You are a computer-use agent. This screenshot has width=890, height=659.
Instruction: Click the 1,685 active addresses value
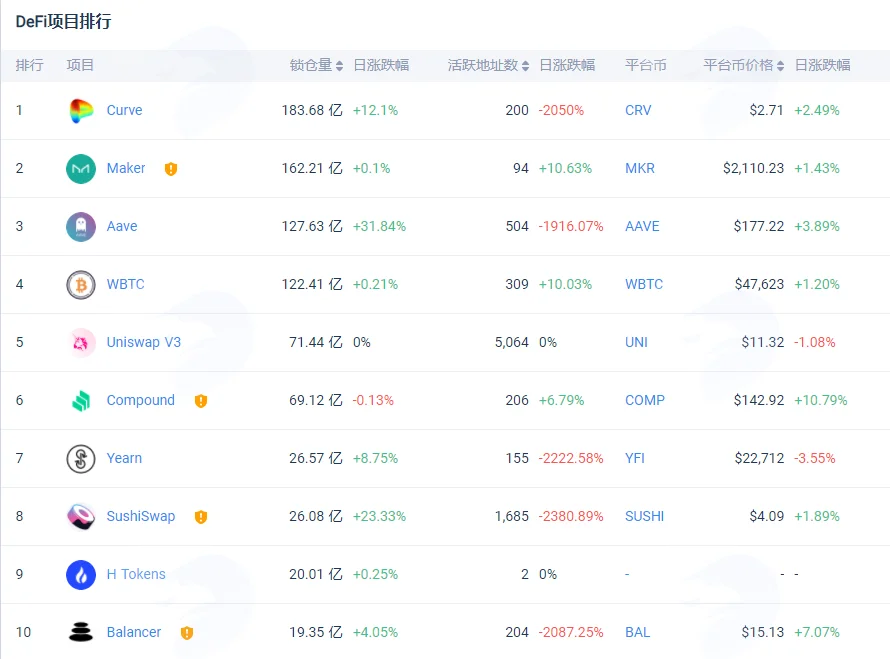point(511,516)
